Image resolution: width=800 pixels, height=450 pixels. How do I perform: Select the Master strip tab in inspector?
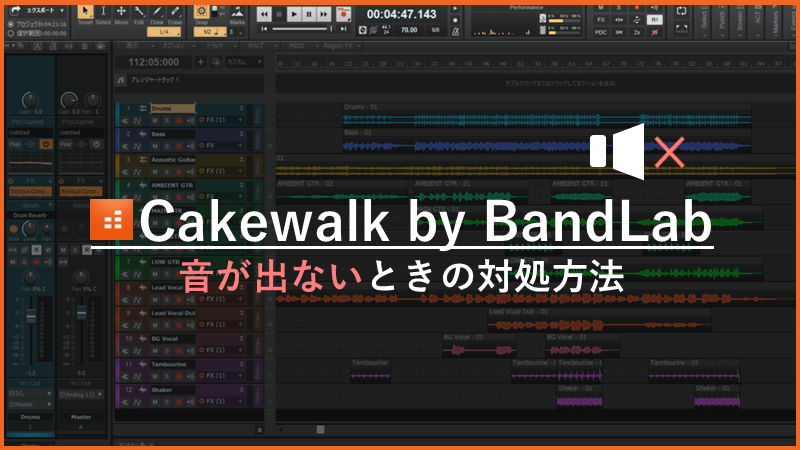[x=81, y=417]
